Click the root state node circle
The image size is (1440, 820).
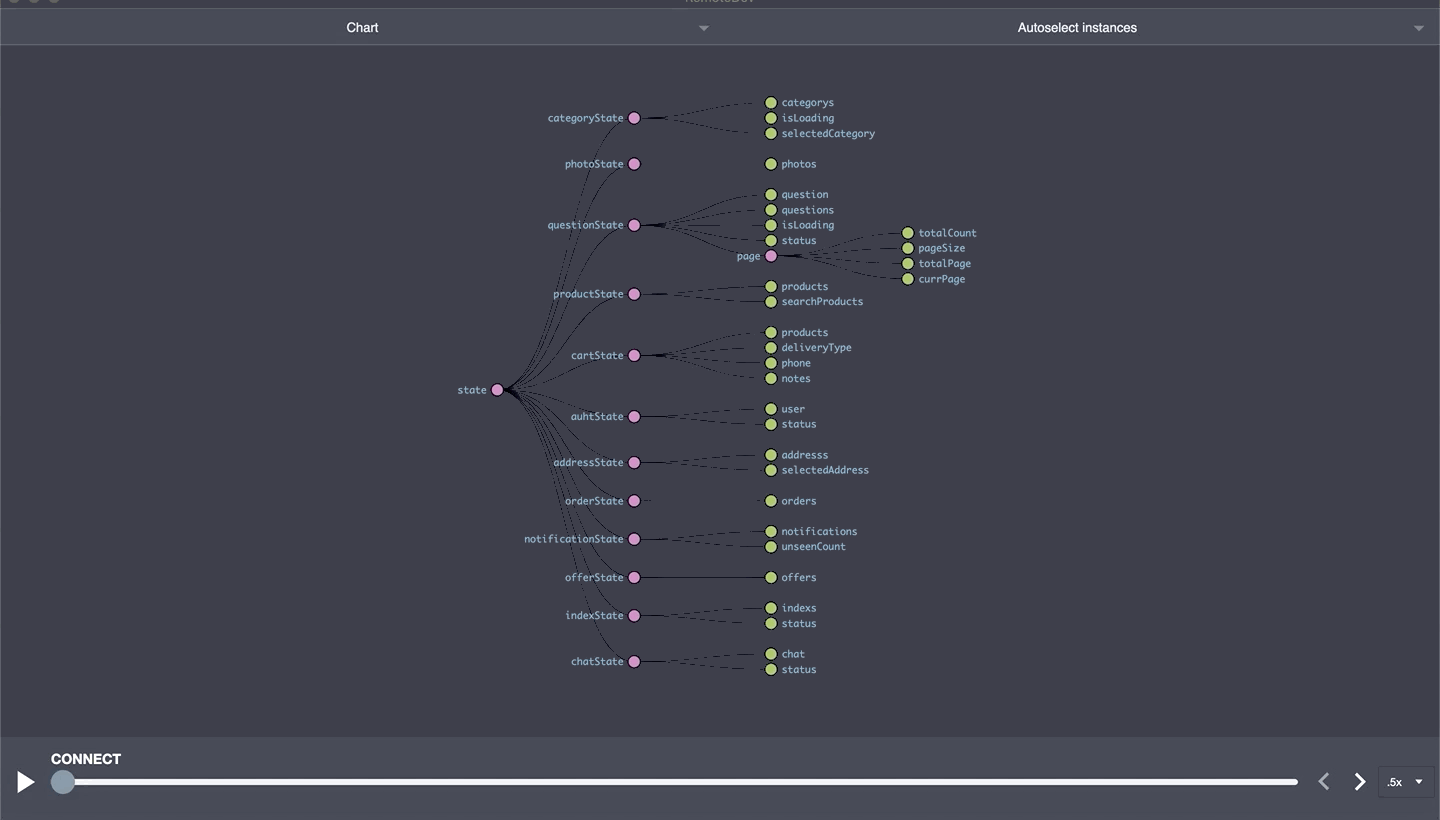click(x=497, y=390)
